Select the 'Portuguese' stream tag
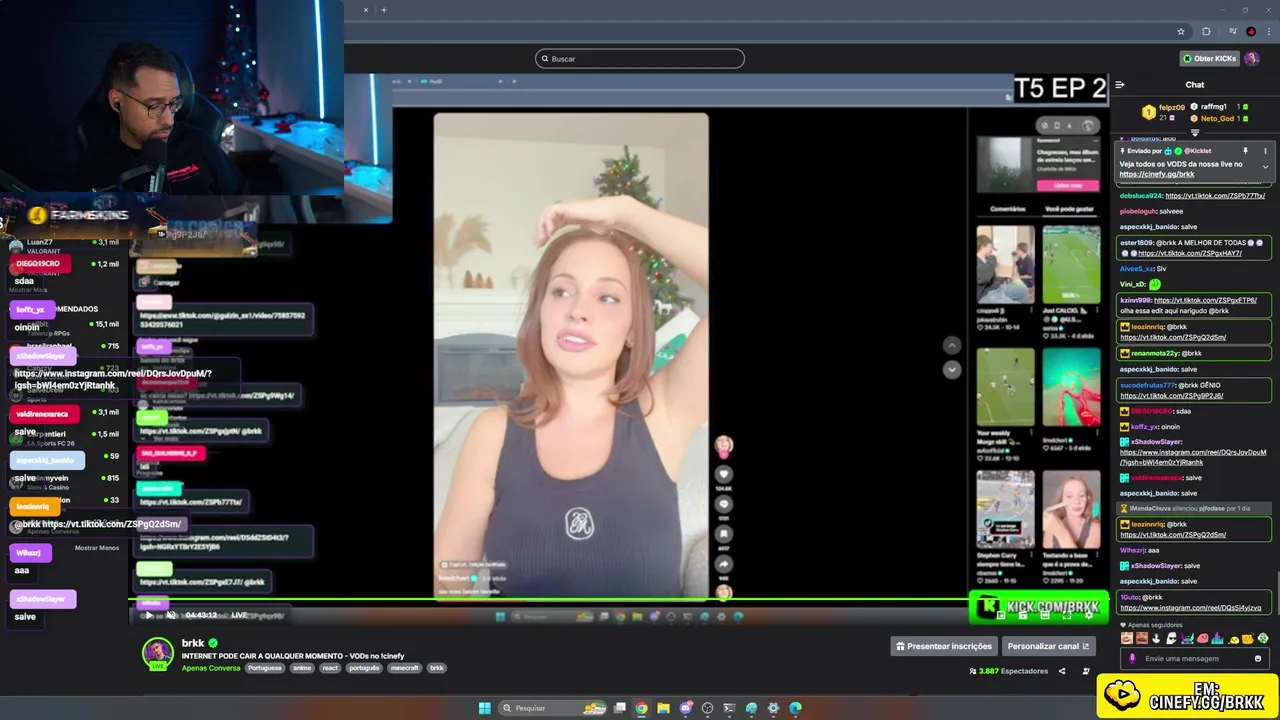This screenshot has height=720, width=1280. point(265,668)
